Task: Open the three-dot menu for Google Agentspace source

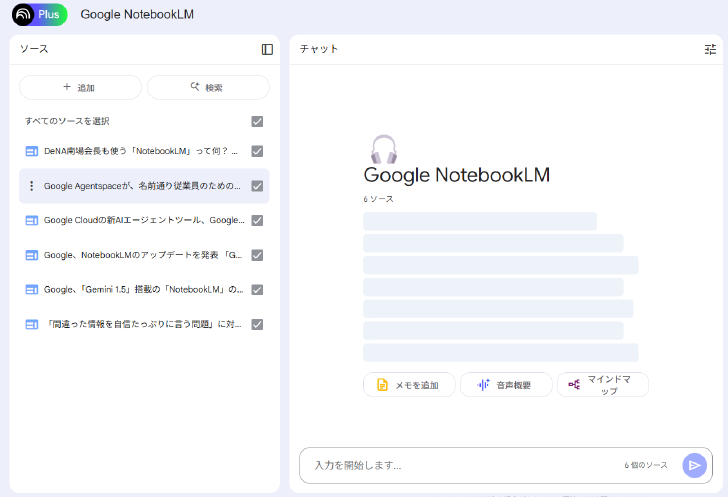Action: coord(32,186)
